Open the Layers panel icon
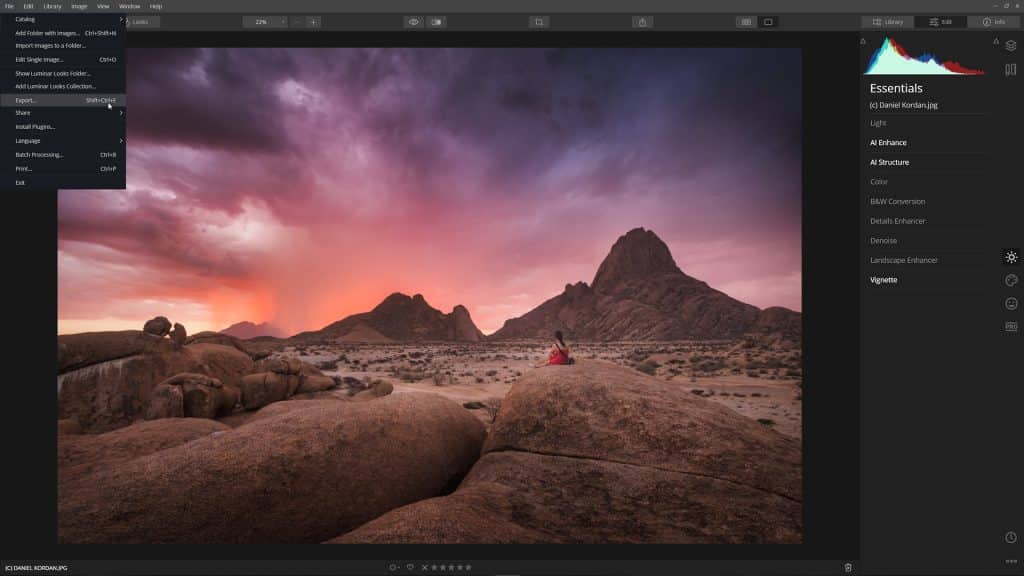The height and width of the screenshot is (576, 1024). tap(1012, 44)
